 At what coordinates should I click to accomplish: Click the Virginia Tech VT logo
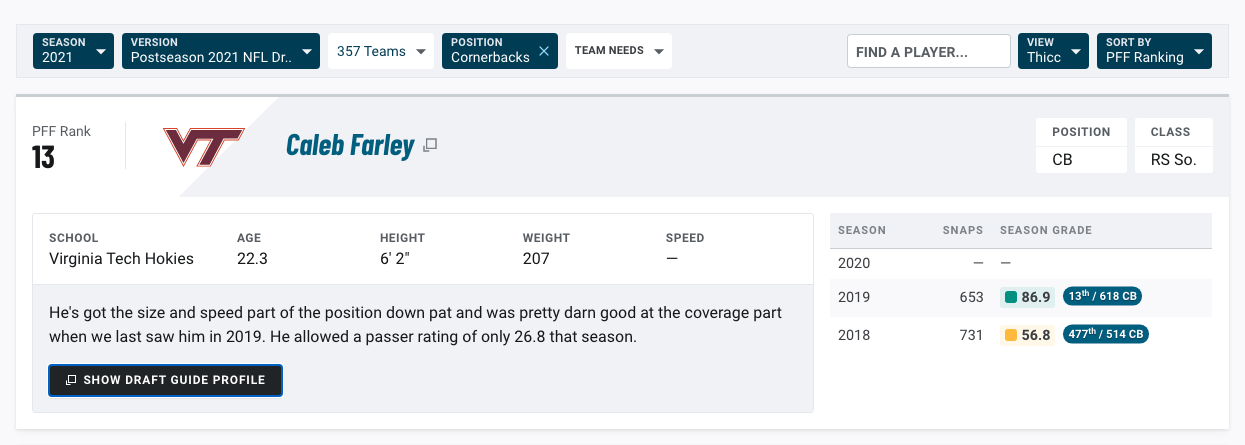click(204, 146)
